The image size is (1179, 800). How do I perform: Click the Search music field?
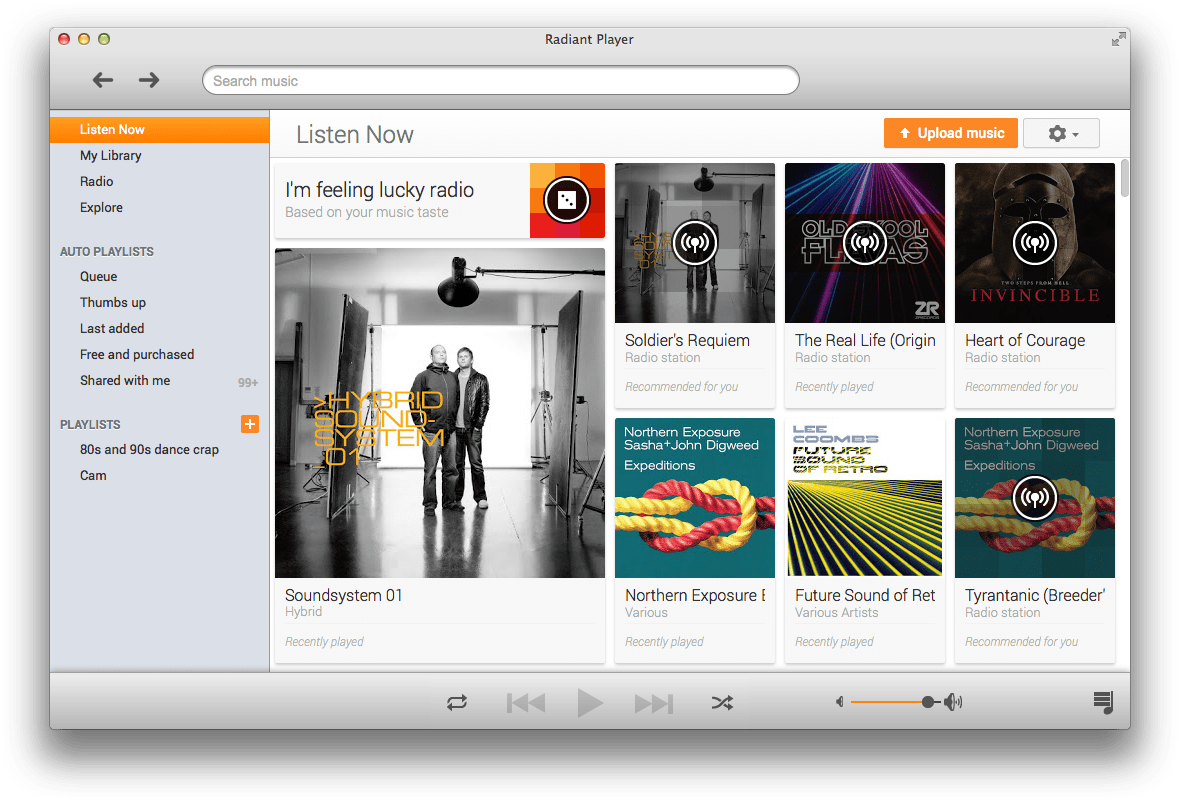pyautogui.click(x=500, y=80)
